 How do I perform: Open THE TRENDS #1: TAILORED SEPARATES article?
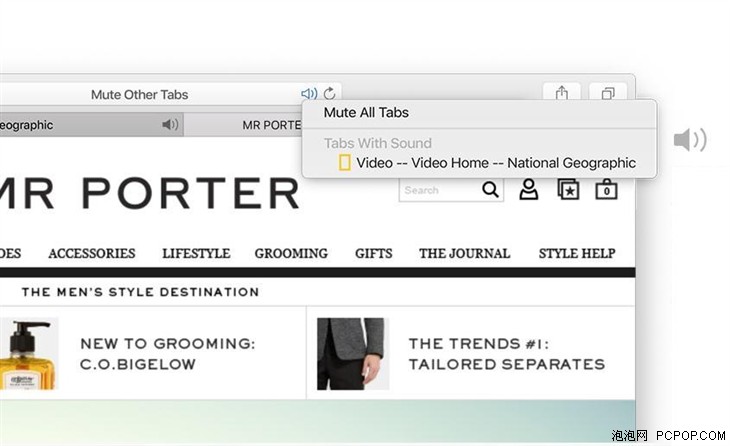click(x=507, y=354)
